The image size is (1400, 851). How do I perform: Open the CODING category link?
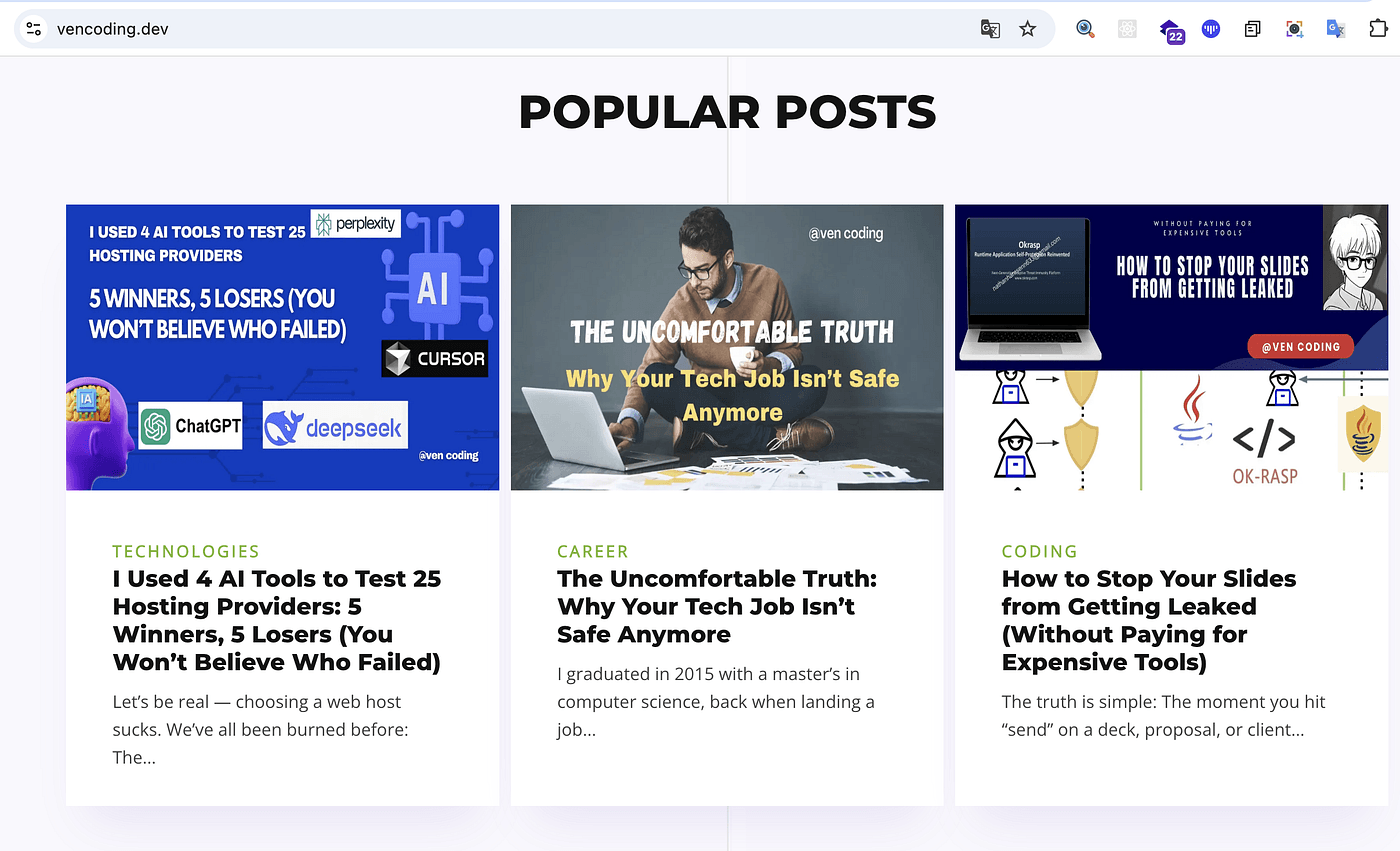coord(1040,551)
